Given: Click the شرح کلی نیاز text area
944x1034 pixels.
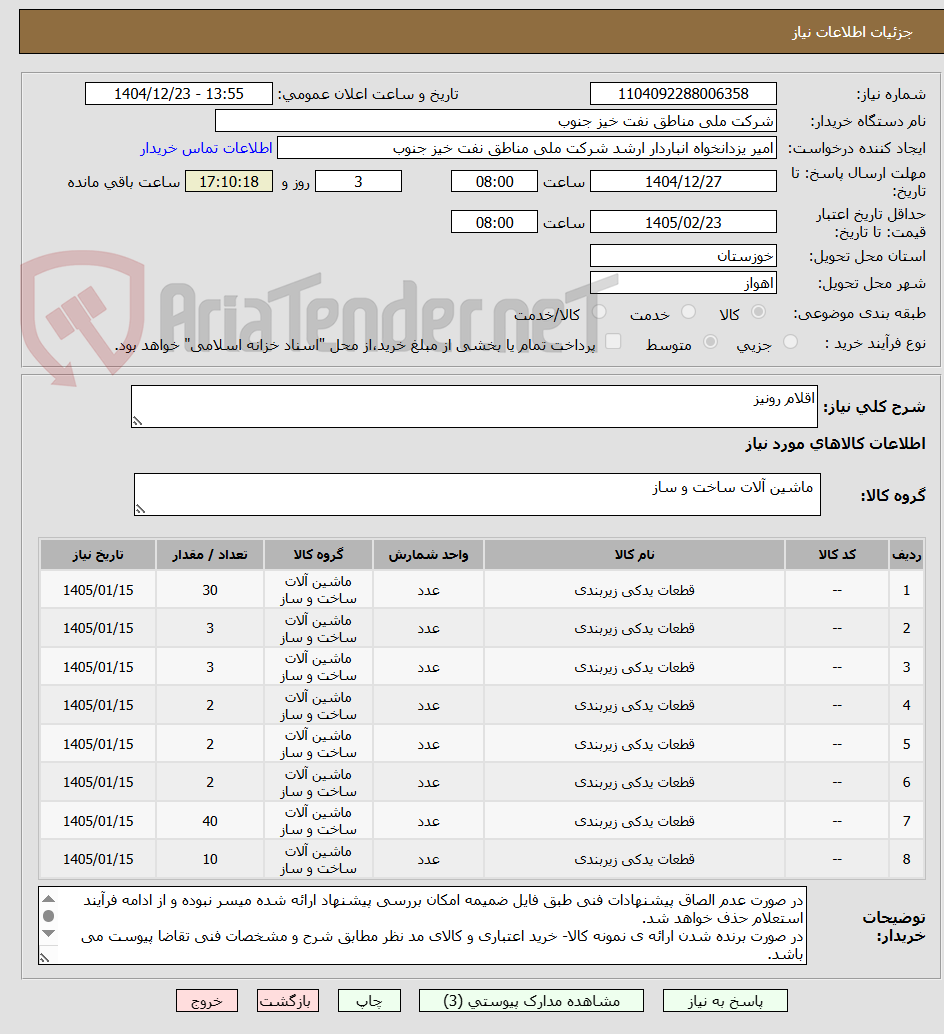Looking at the screenshot, I should tap(474, 407).
